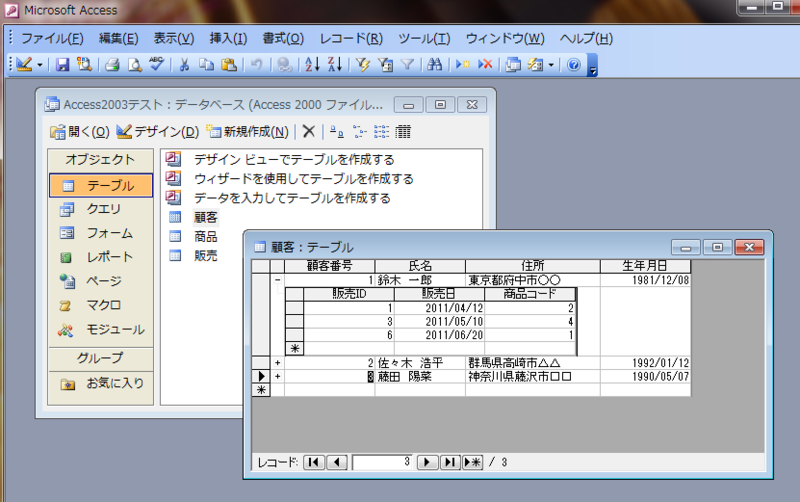Click the Save icon in the toolbar

[x=62, y=64]
